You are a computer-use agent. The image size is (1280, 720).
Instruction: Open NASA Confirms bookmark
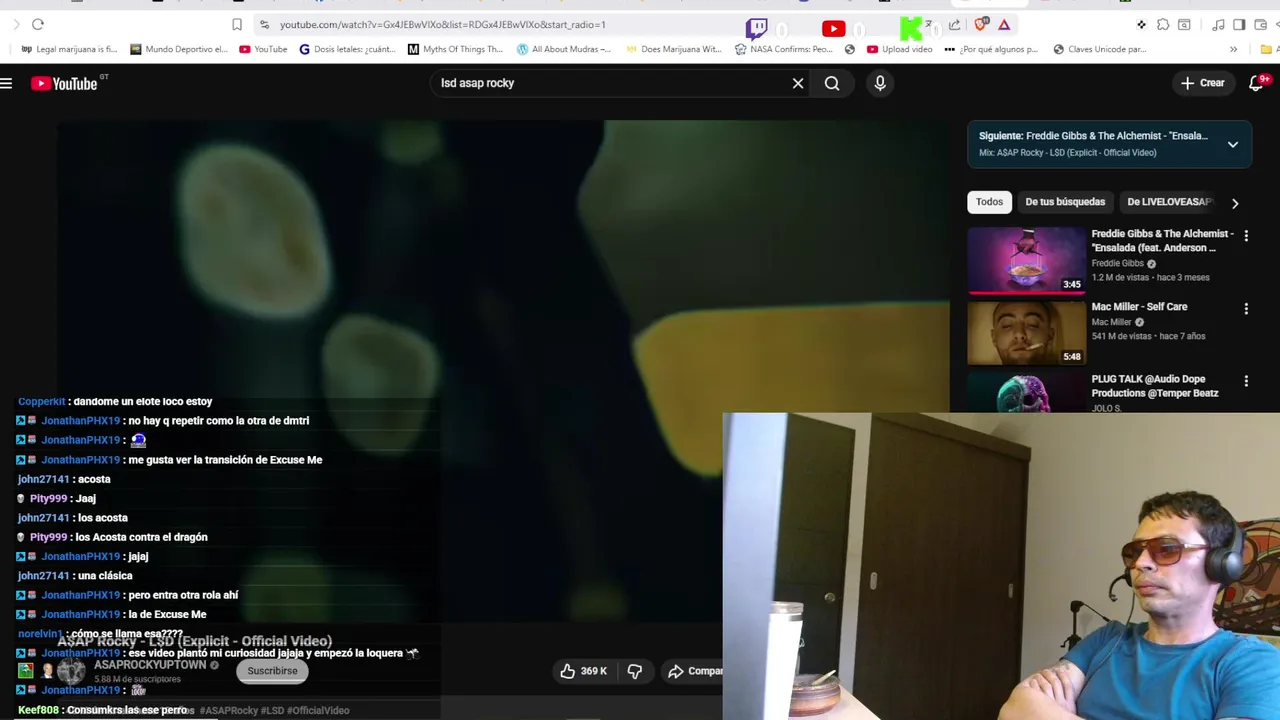pos(783,49)
